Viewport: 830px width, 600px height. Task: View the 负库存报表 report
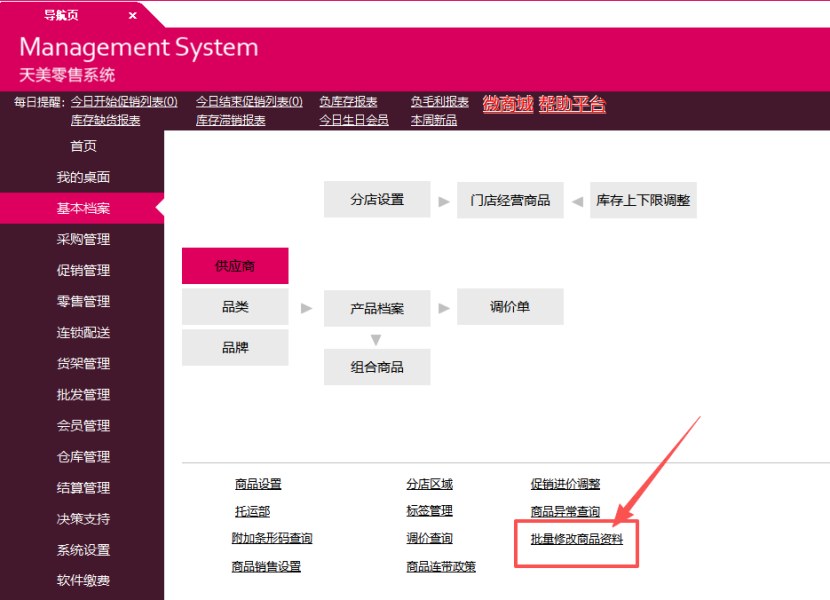[x=348, y=102]
